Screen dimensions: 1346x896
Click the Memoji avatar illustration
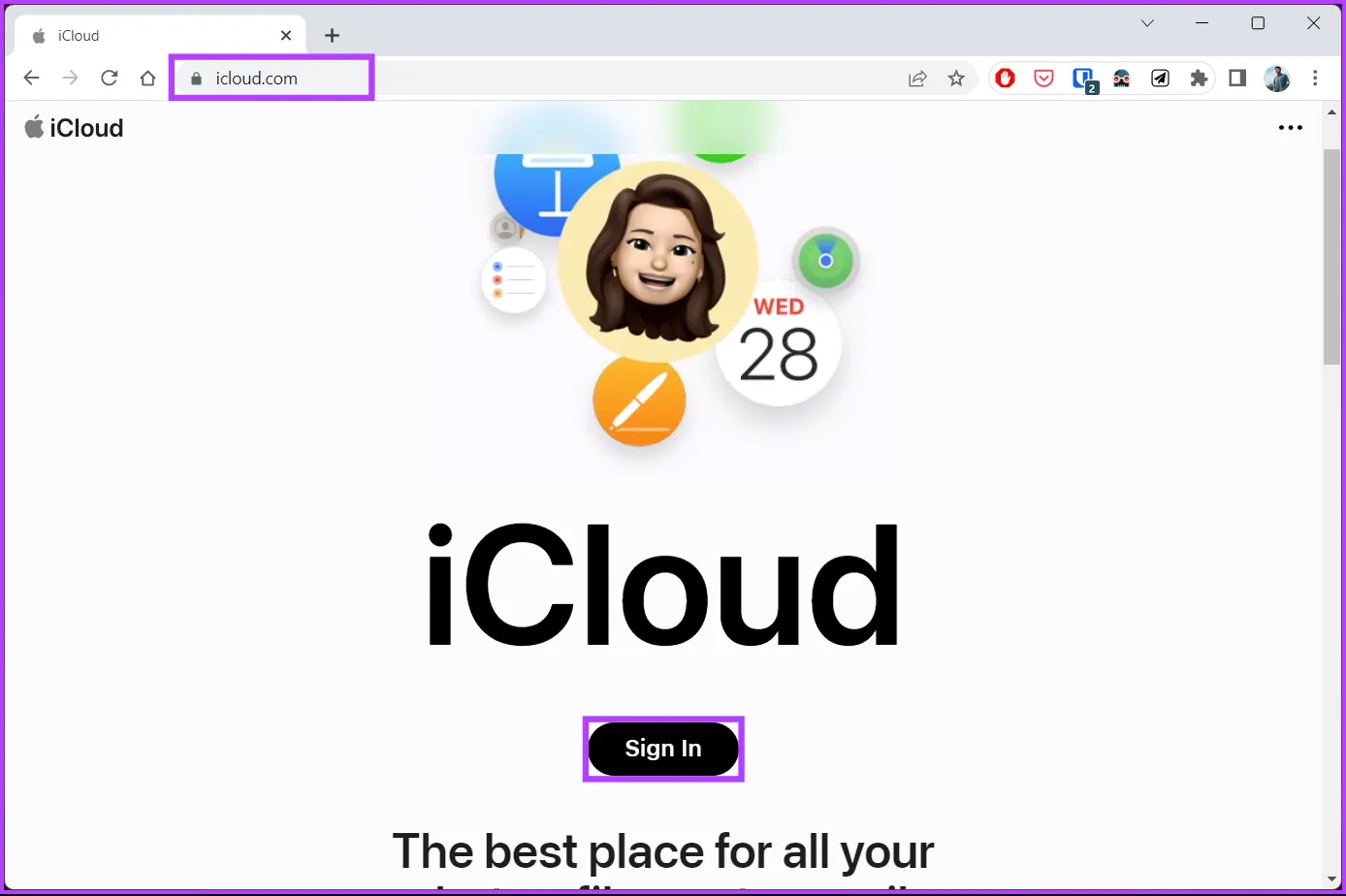click(x=658, y=262)
